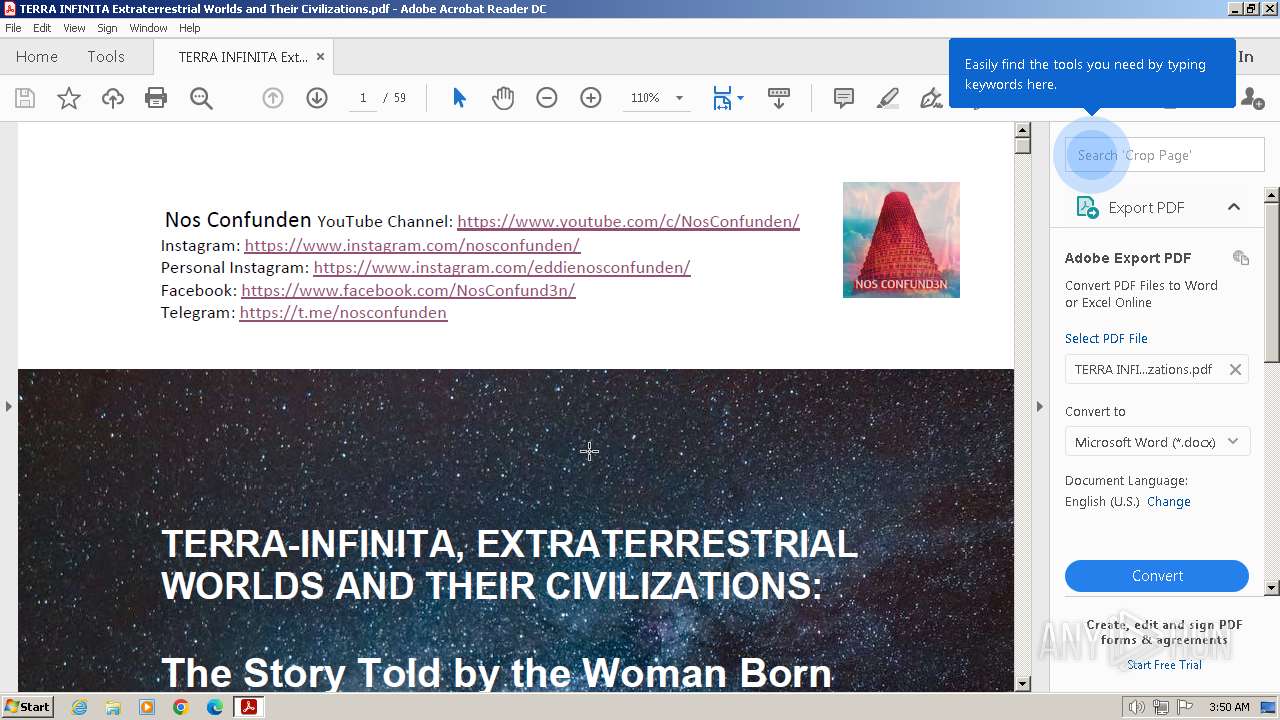Go to next page arrow
The width and height of the screenshot is (1280, 720).
point(317,98)
